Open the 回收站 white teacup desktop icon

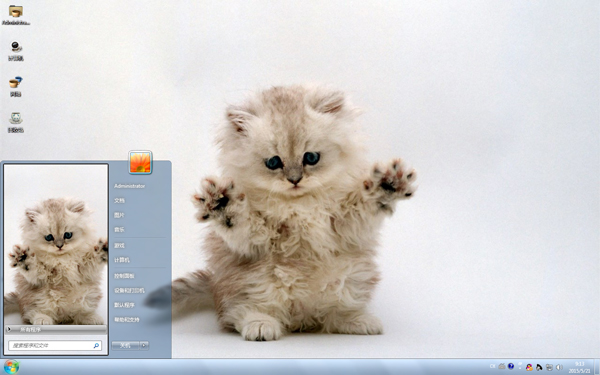(x=16, y=122)
